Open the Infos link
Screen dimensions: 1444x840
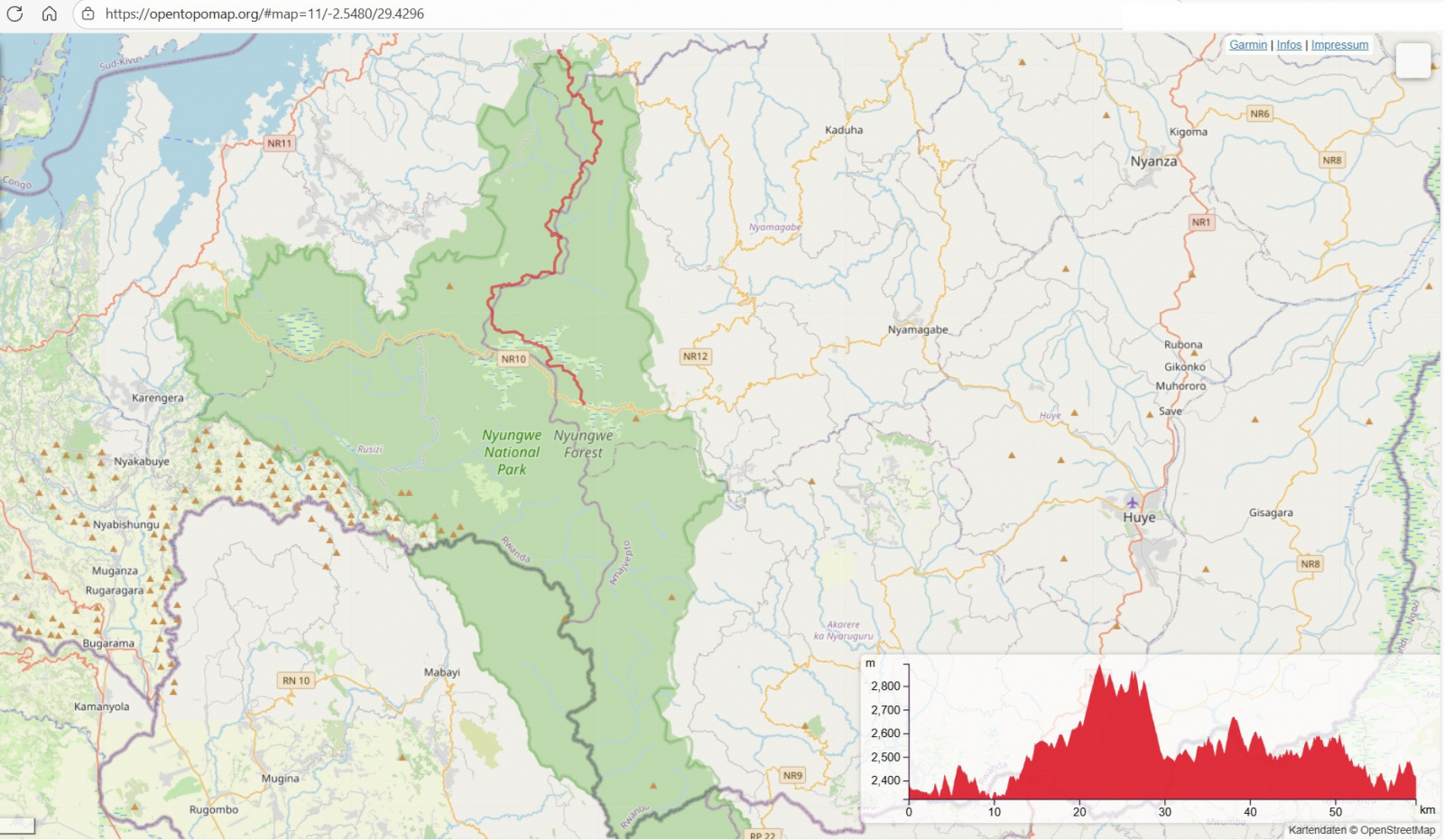(1289, 45)
